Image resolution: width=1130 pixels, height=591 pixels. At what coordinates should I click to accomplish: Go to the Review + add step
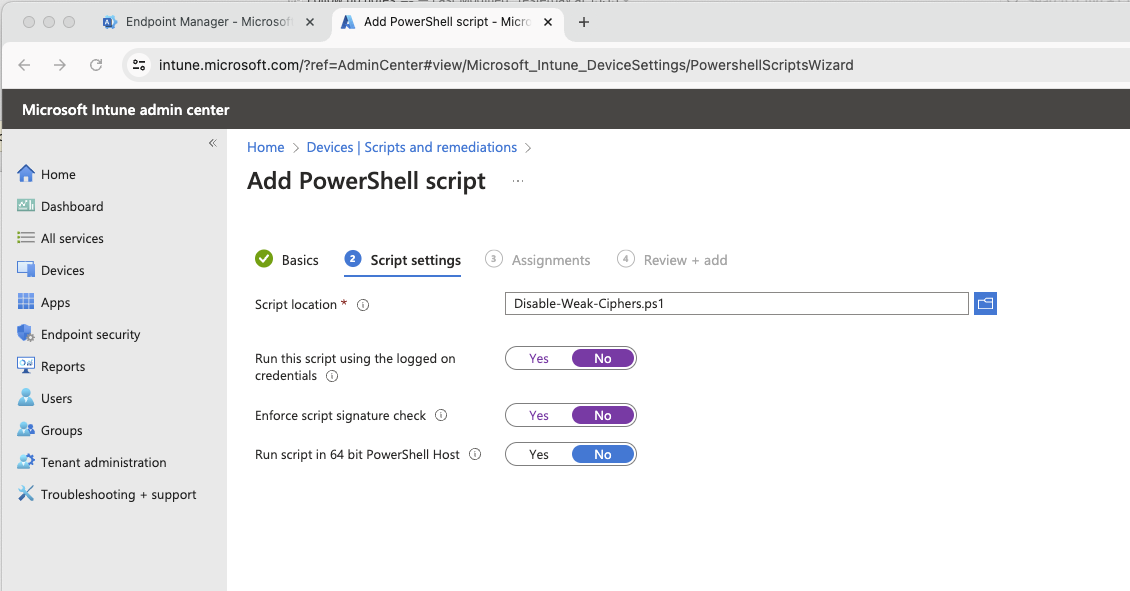[x=672, y=259]
